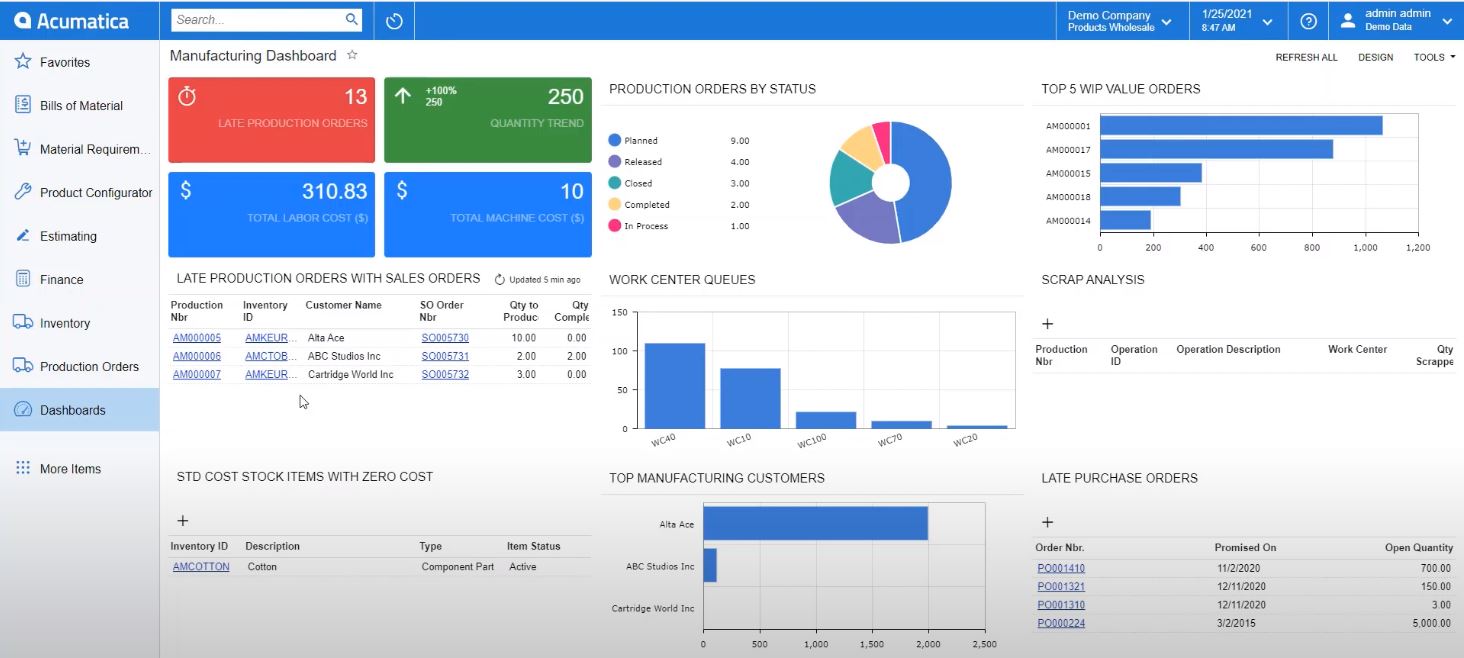Click the AM000001 bar in Top 5 WIP
This screenshot has width=1464, height=658.
point(1241,125)
